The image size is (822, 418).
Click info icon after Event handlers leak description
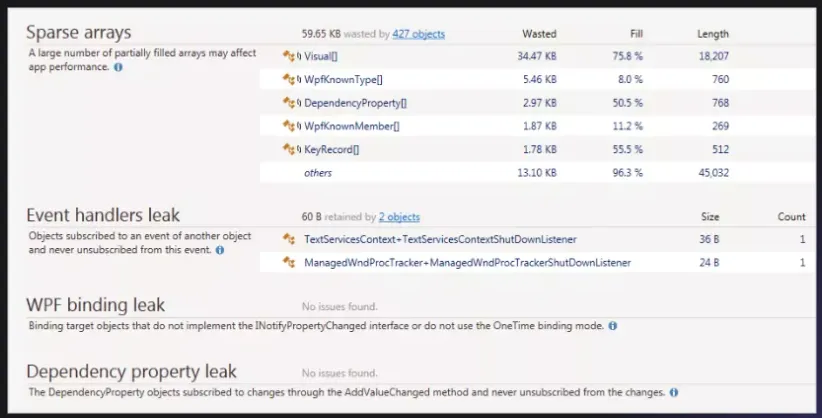tap(219, 250)
